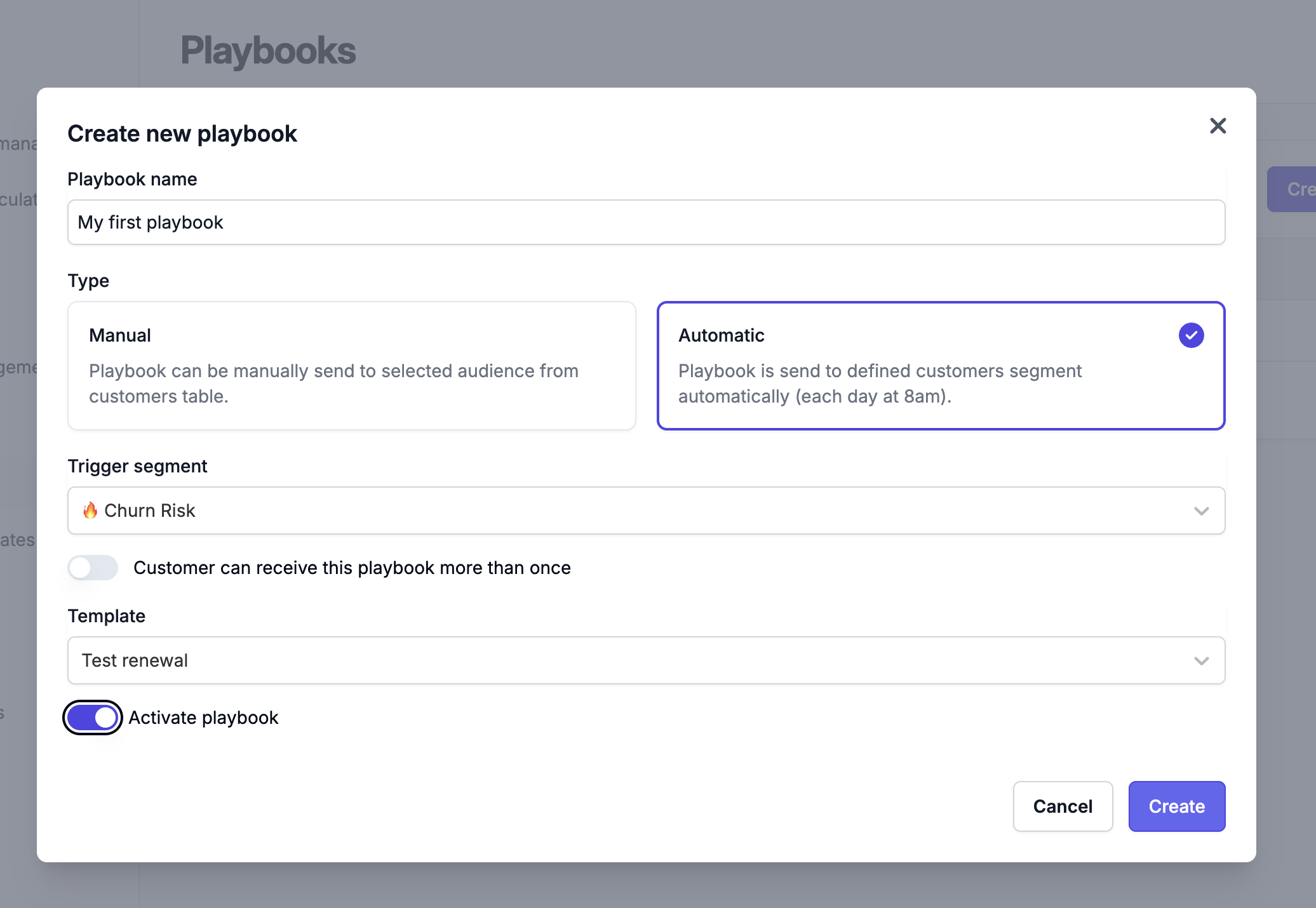
Task: Click the Create button to save playbook
Action: pos(1176,806)
